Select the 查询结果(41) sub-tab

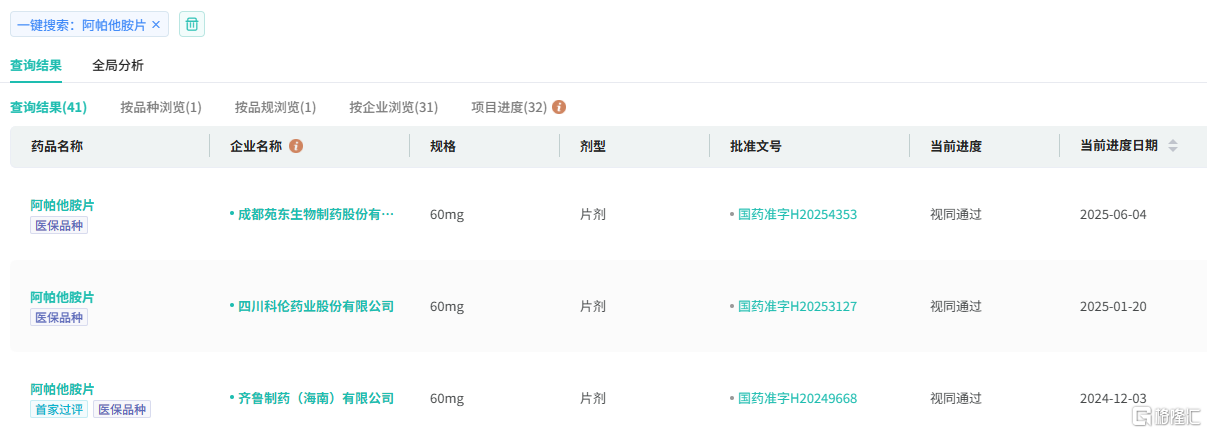pos(48,107)
